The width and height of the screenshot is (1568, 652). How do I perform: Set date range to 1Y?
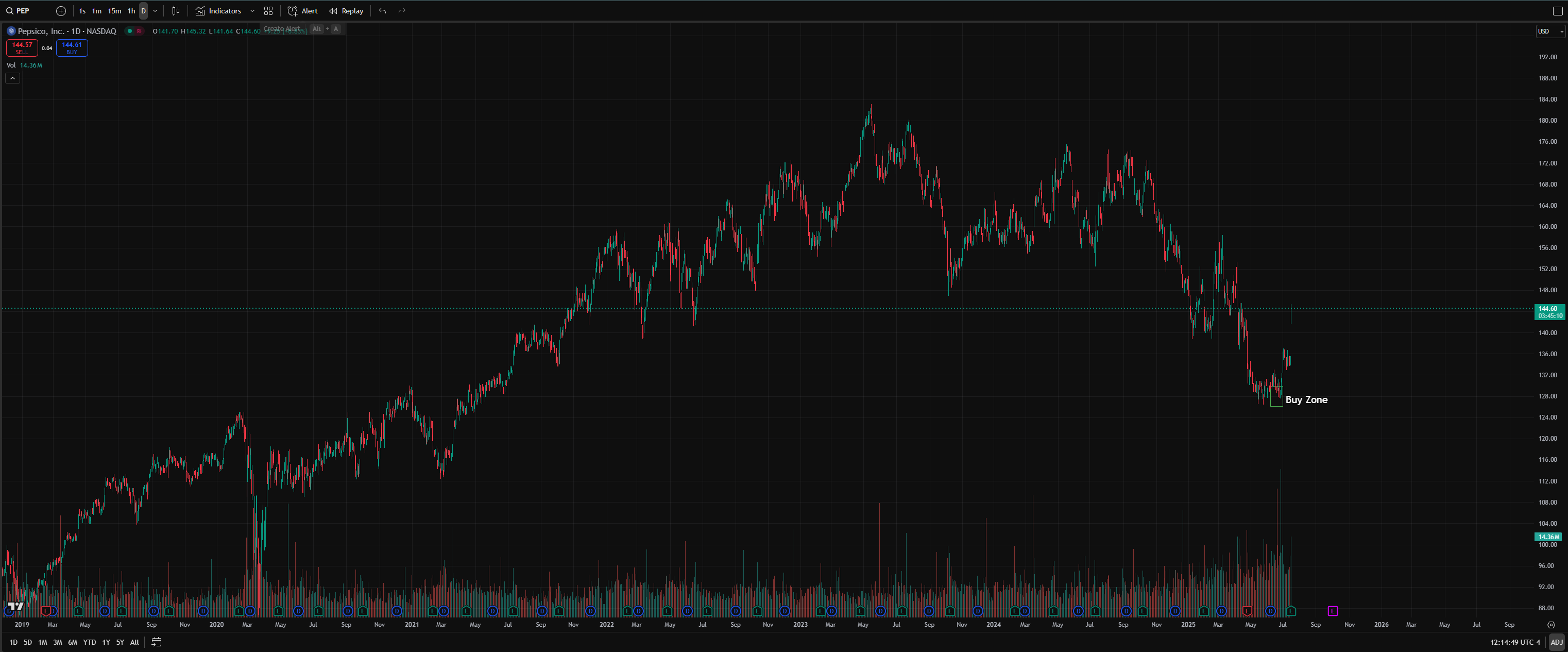click(x=106, y=642)
